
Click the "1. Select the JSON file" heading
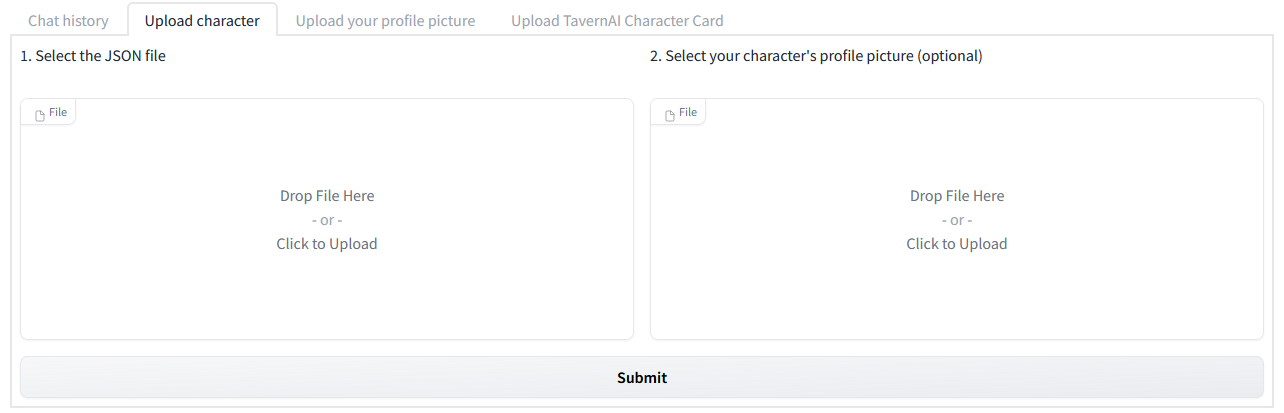[x=93, y=56]
